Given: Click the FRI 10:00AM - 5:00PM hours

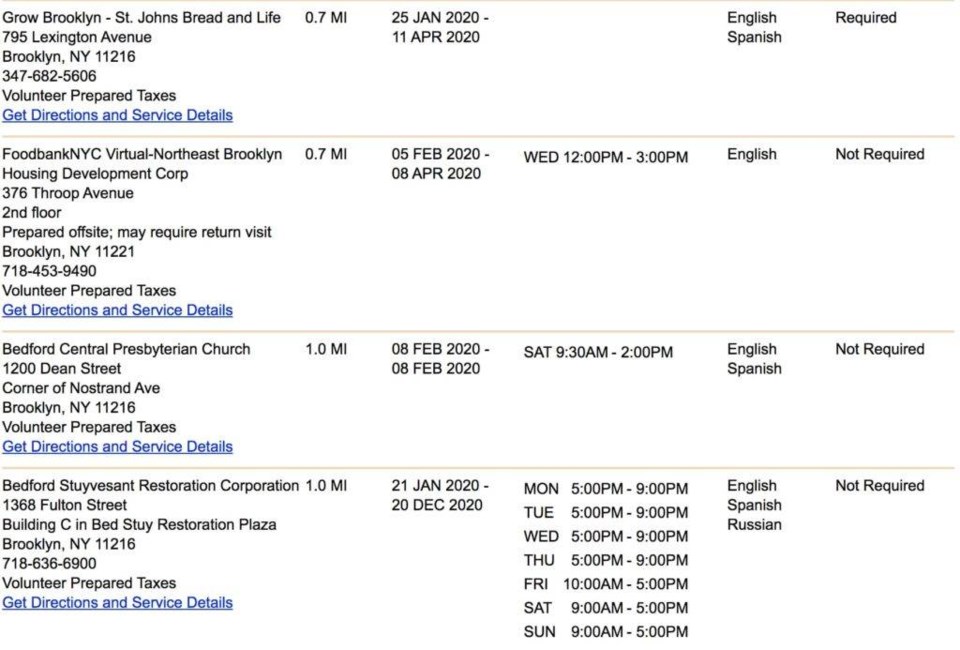Looking at the screenshot, I should coord(606,585).
